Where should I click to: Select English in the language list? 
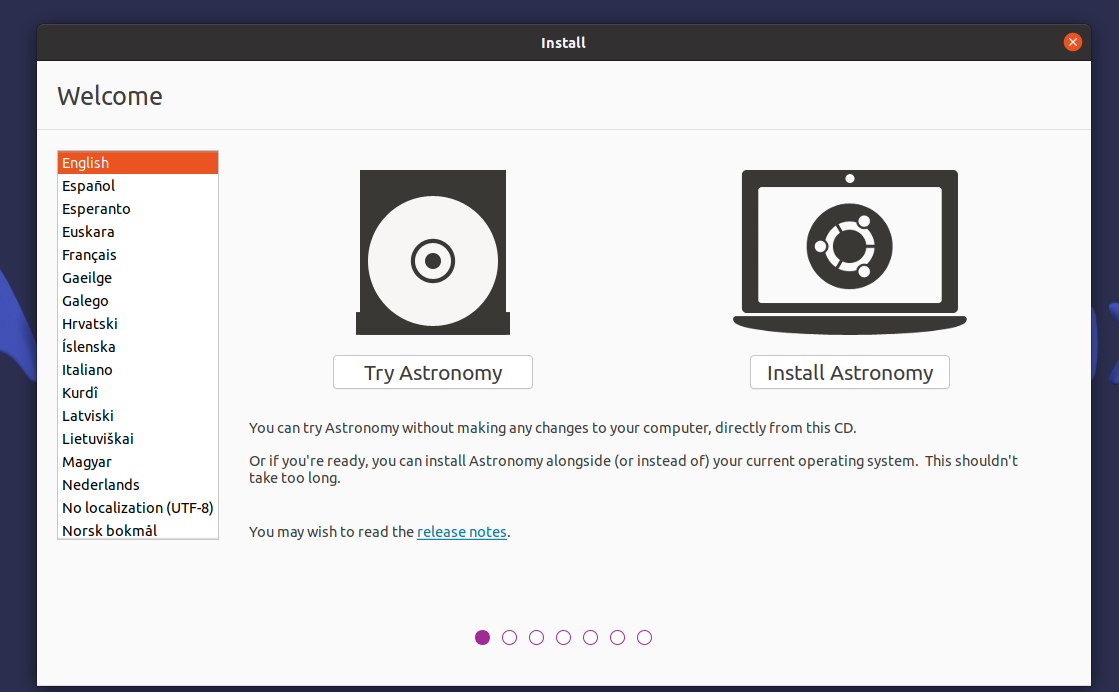click(138, 163)
